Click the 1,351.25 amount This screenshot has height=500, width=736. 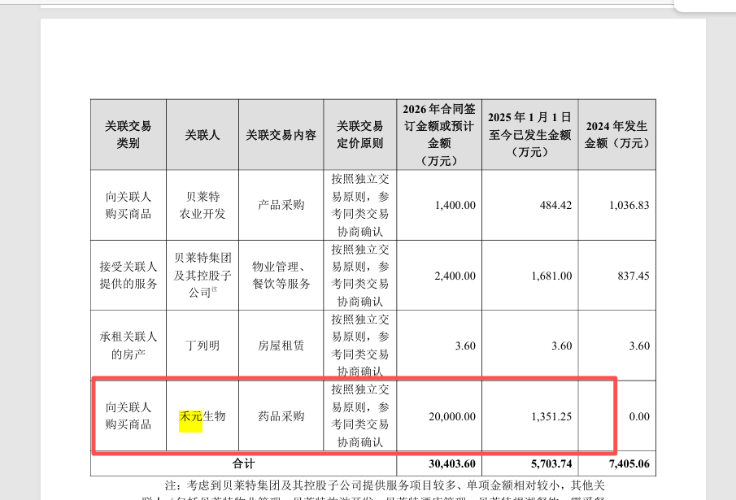[x=552, y=416]
